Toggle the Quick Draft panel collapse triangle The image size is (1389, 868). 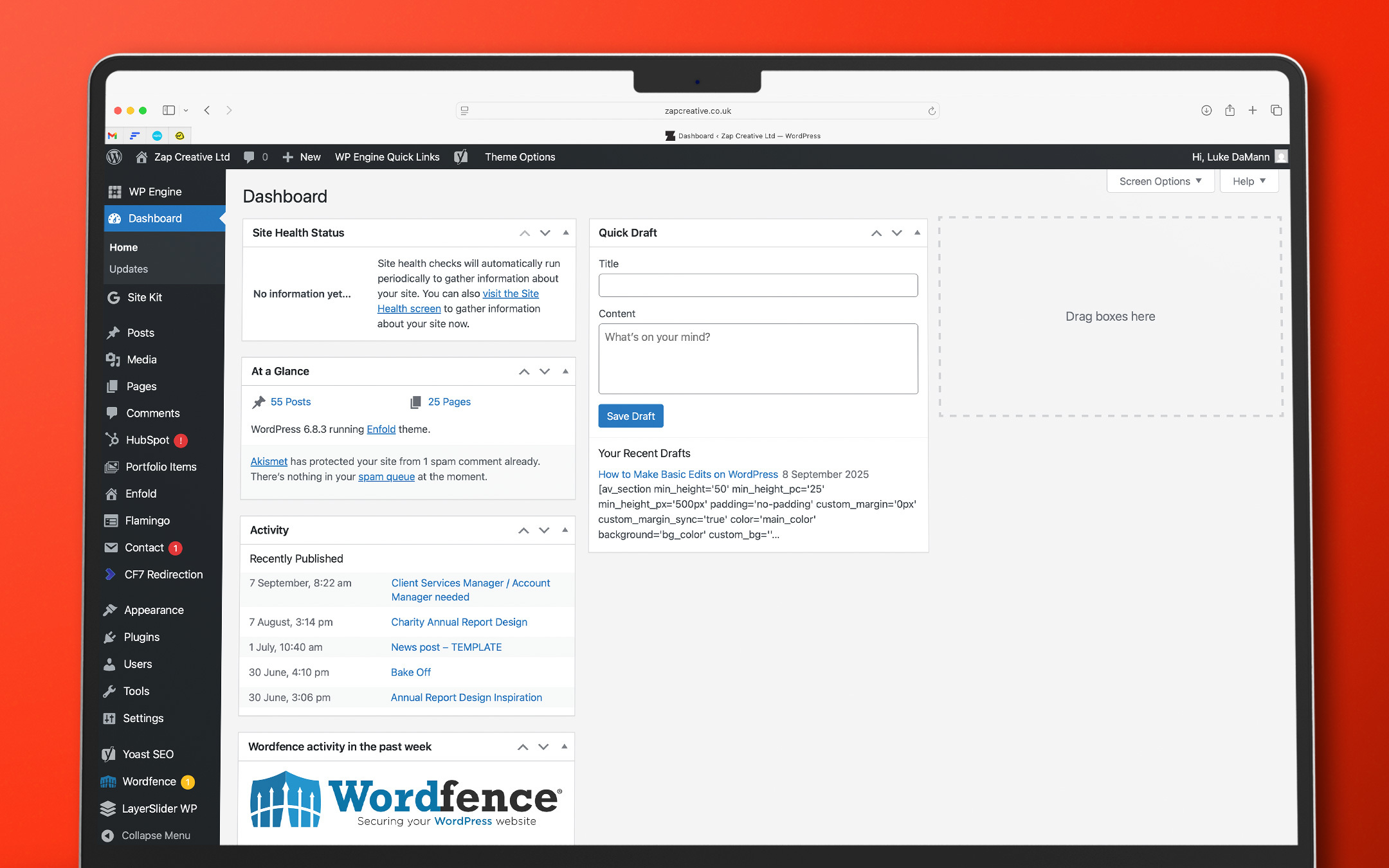(x=917, y=233)
